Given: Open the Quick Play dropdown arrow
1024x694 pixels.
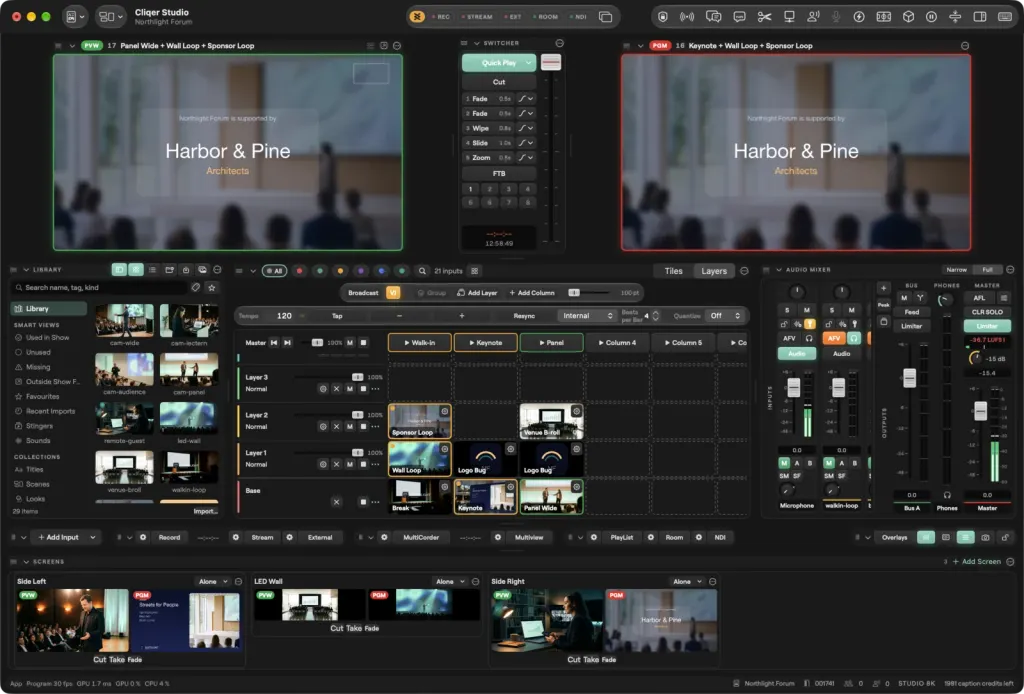Looking at the screenshot, I should pyautogui.click(x=528, y=63).
